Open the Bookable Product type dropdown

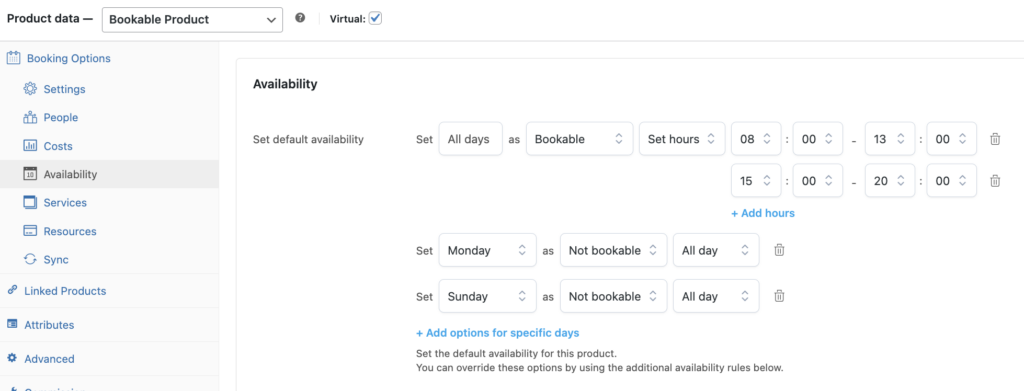(193, 20)
